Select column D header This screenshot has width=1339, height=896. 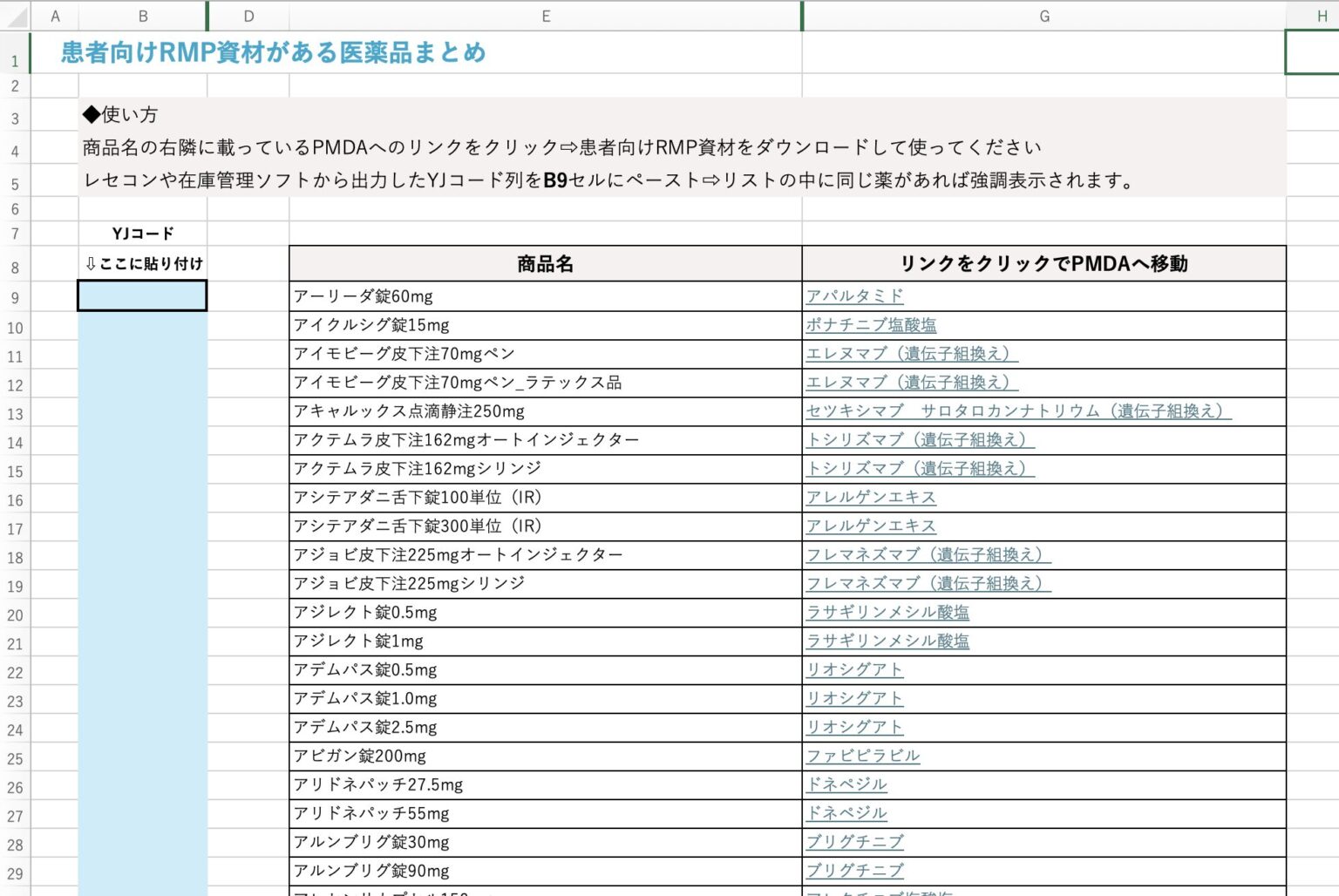[x=248, y=16]
